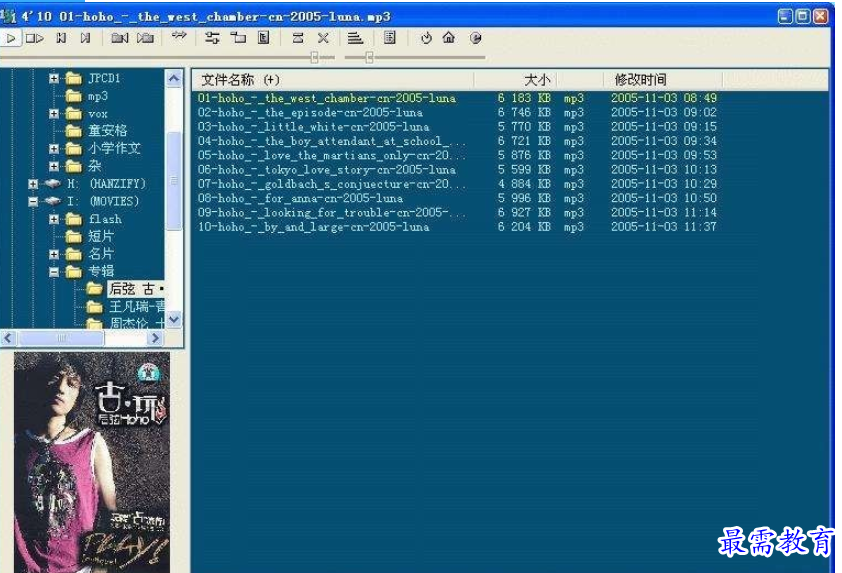The image size is (842, 573).
Task: Select track 09-hoho_-_looking_for_trouble
Action: point(331,213)
